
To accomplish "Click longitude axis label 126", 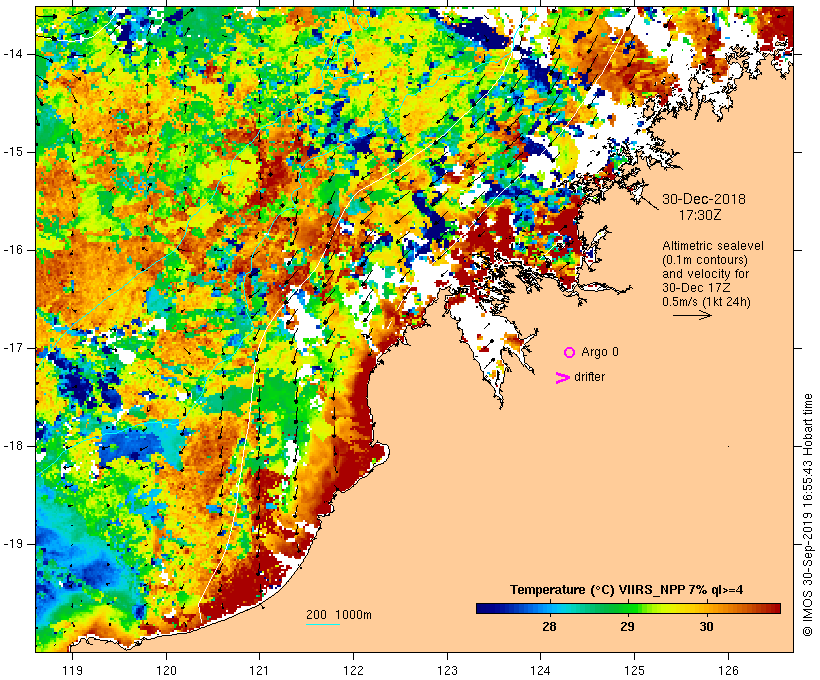I will [x=728, y=670].
